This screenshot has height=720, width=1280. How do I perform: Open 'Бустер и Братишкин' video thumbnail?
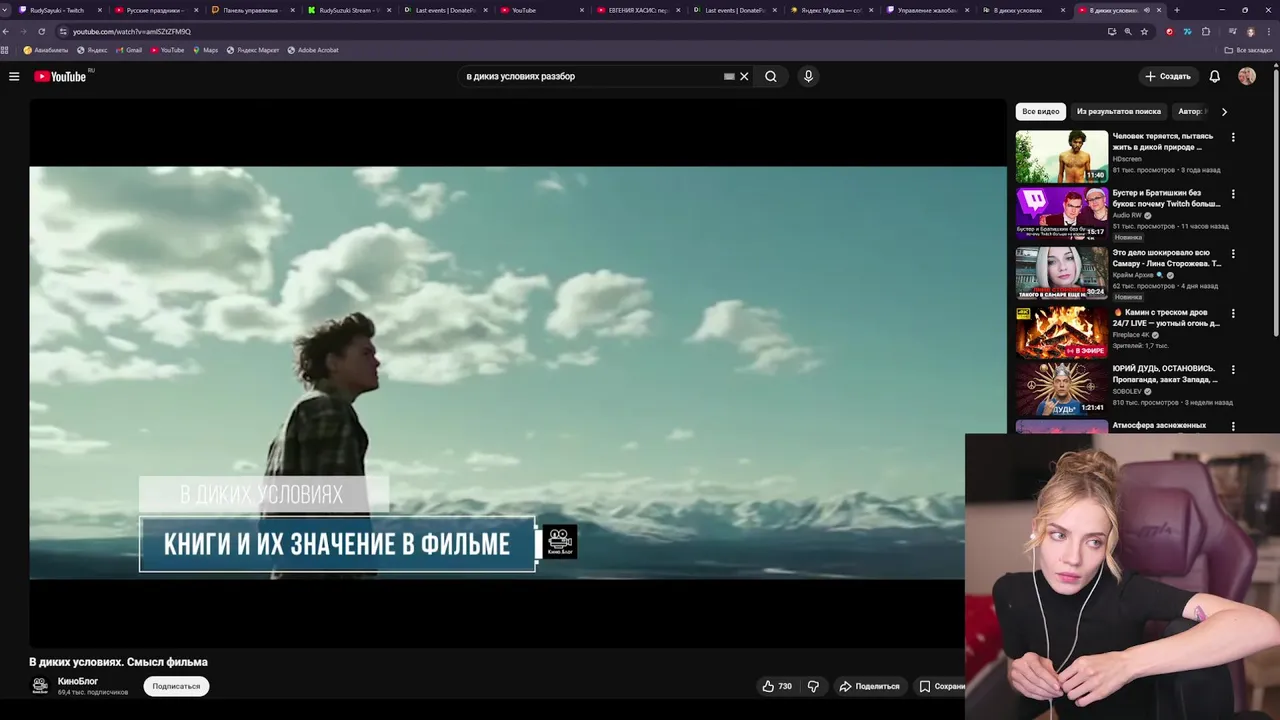pos(1062,213)
